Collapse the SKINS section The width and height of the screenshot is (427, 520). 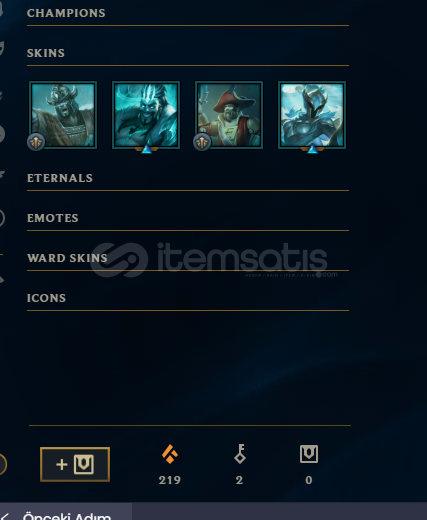pyautogui.click(x=188, y=53)
